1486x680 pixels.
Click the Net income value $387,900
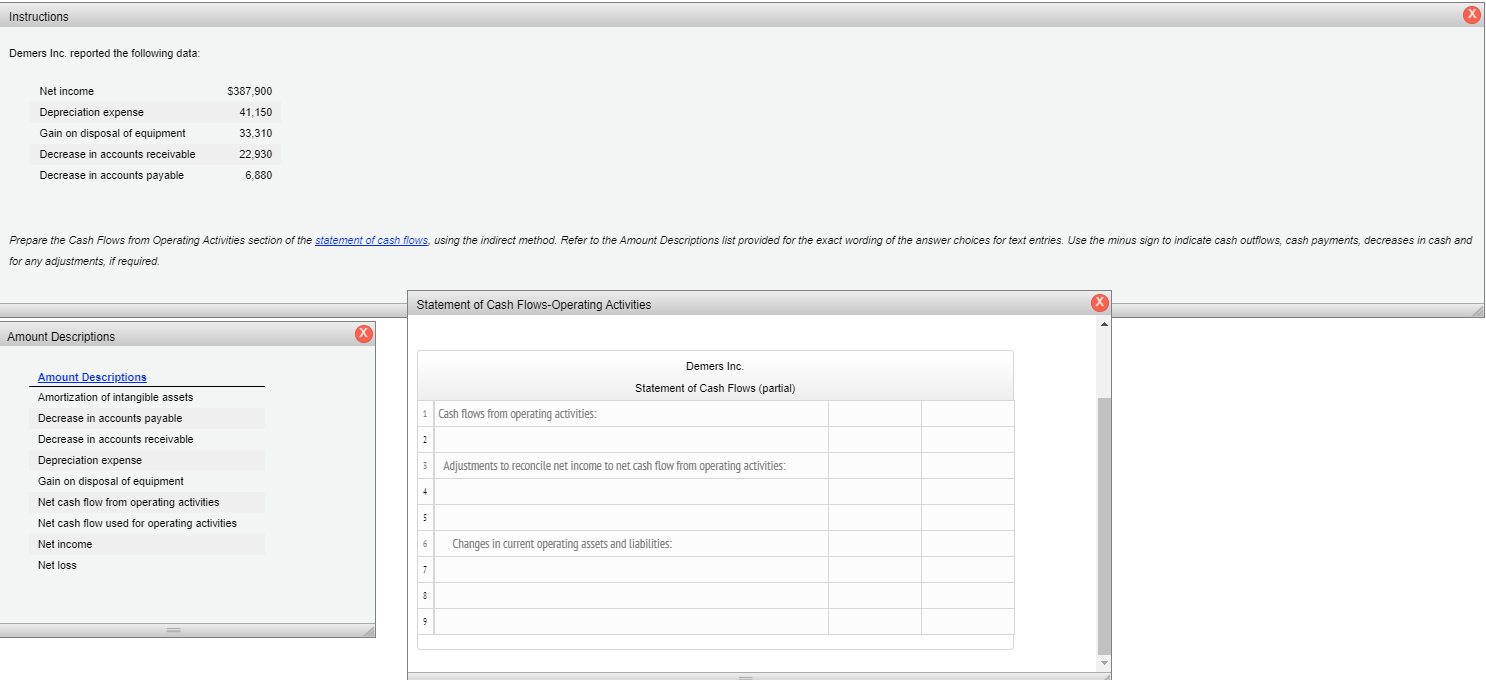pos(250,91)
